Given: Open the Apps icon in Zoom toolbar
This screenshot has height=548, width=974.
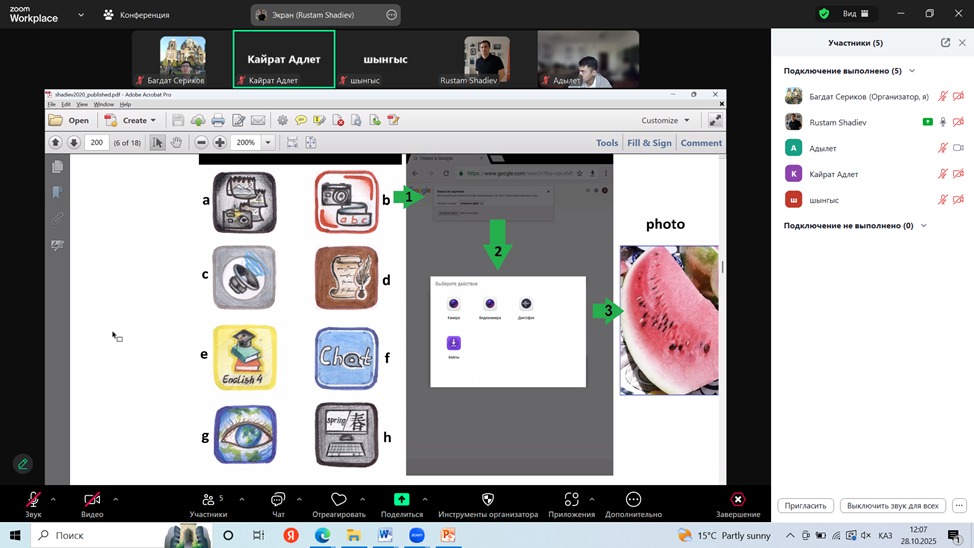Looking at the screenshot, I should (x=571, y=500).
